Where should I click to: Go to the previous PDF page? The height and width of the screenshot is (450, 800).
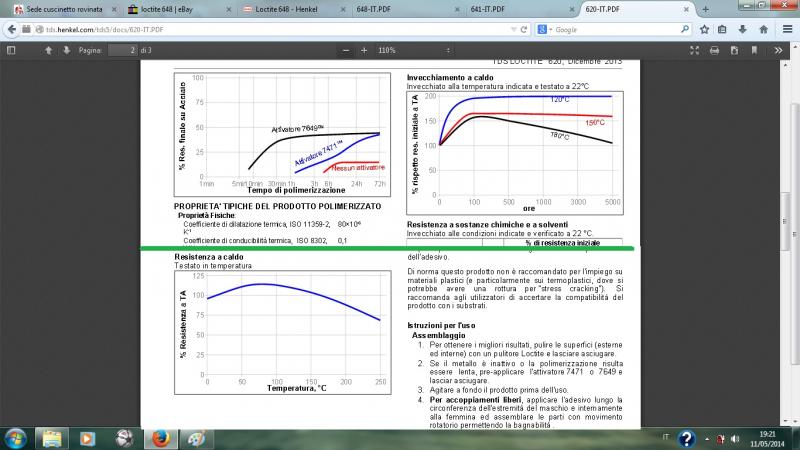pos(48,50)
